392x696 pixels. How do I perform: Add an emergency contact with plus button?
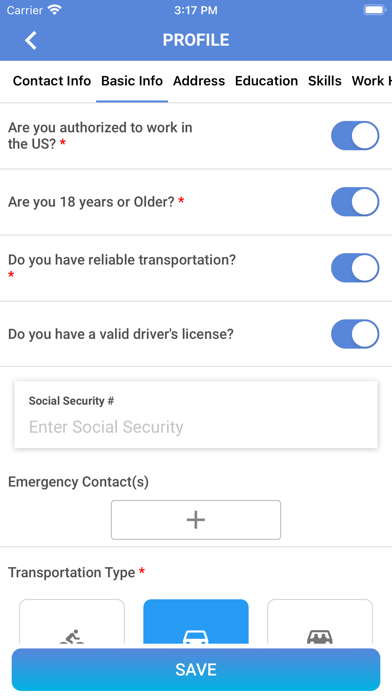196,520
